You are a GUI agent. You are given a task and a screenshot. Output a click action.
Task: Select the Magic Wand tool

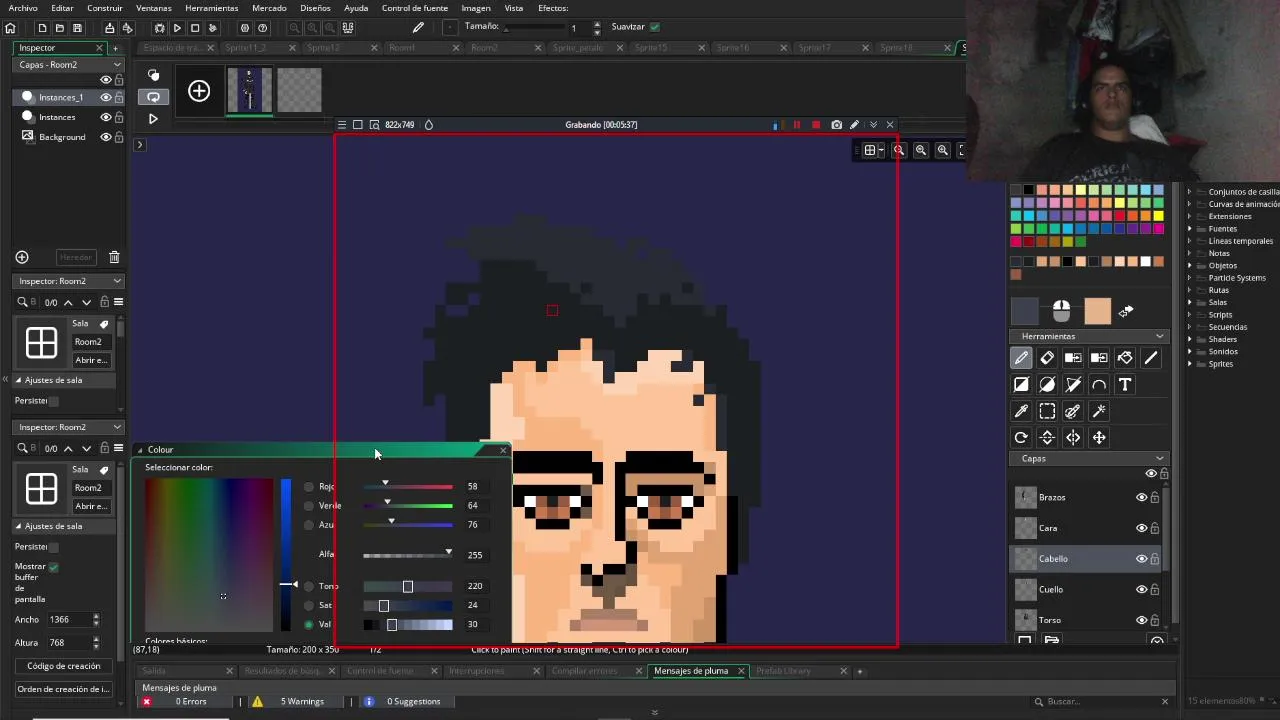click(x=1099, y=411)
